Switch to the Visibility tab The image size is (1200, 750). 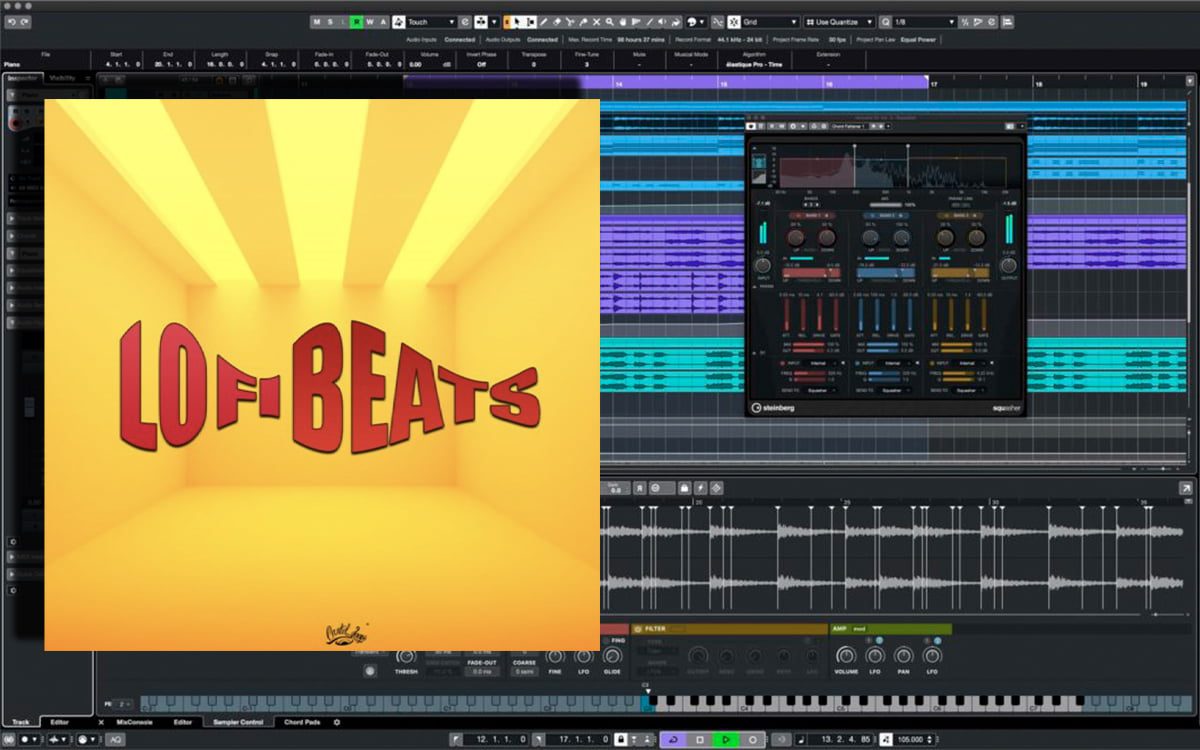(x=63, y=78)
